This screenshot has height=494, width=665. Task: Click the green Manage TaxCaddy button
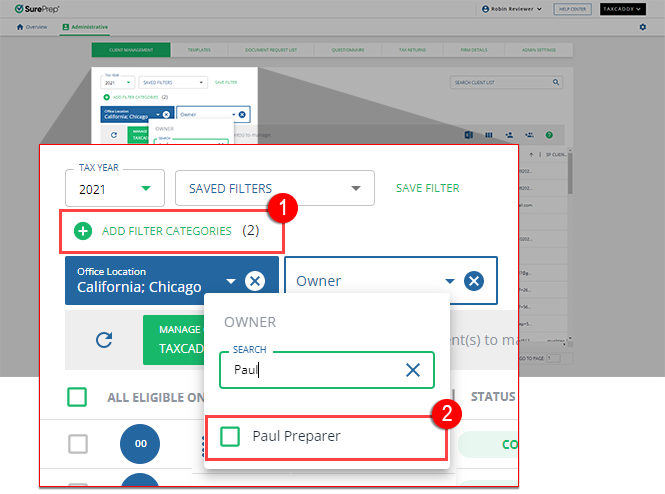pos(174,340)
